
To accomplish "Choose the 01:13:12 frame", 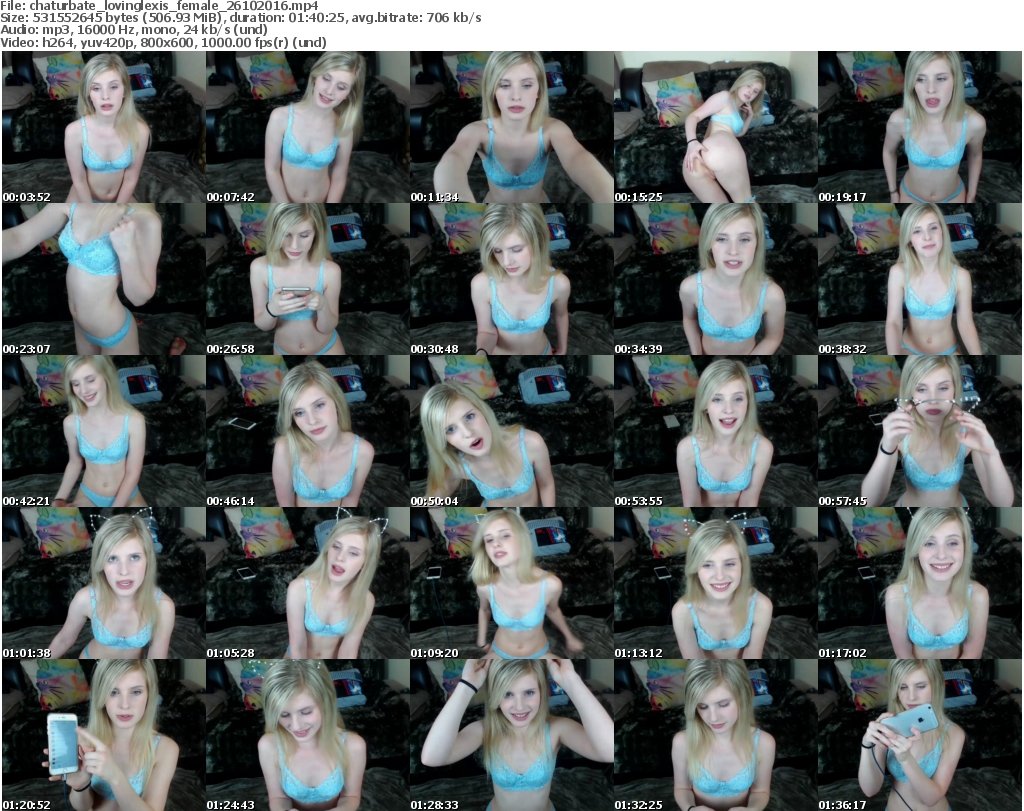I will point(716,583).
